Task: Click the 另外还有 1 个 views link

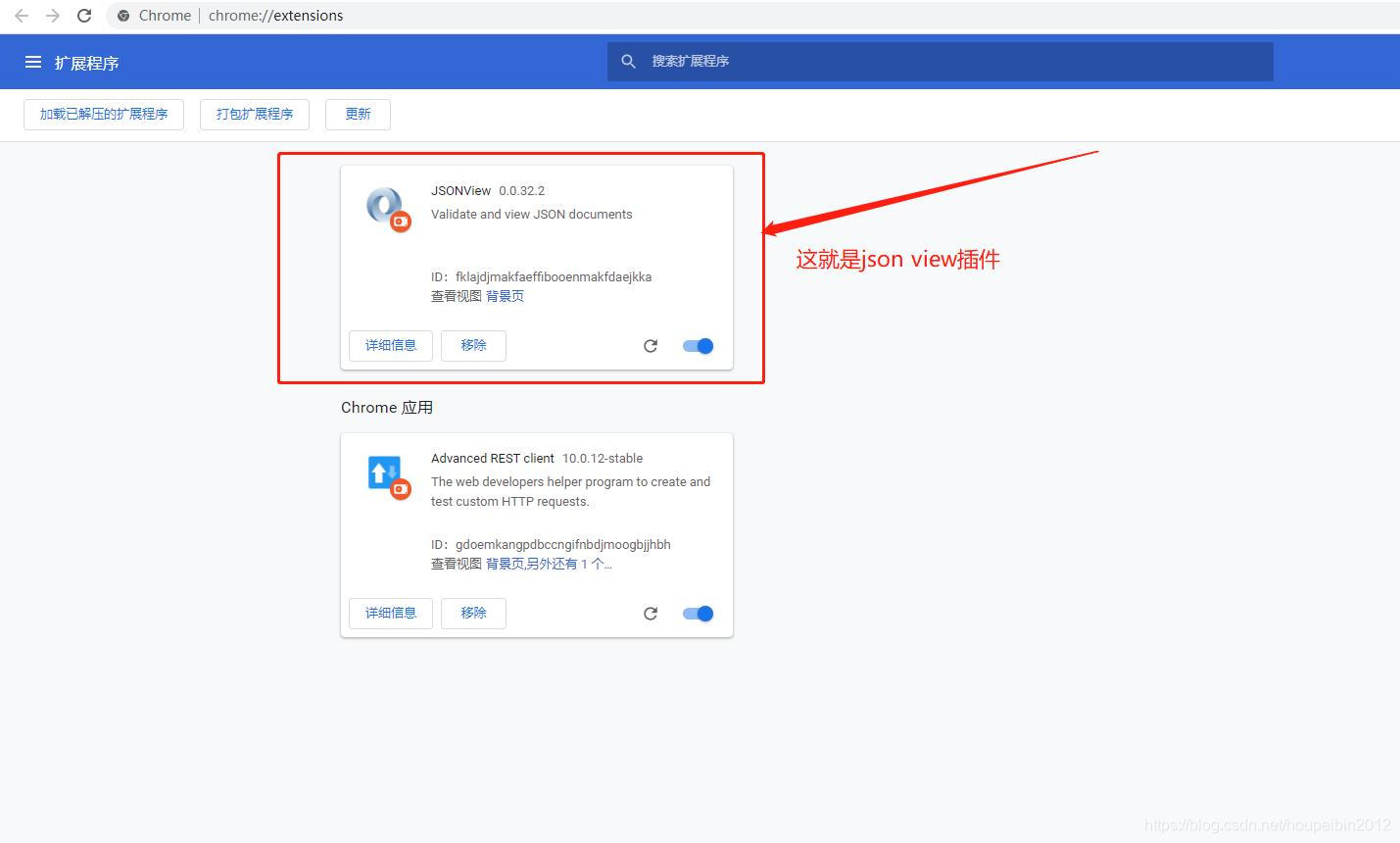Action: (569, 564)
